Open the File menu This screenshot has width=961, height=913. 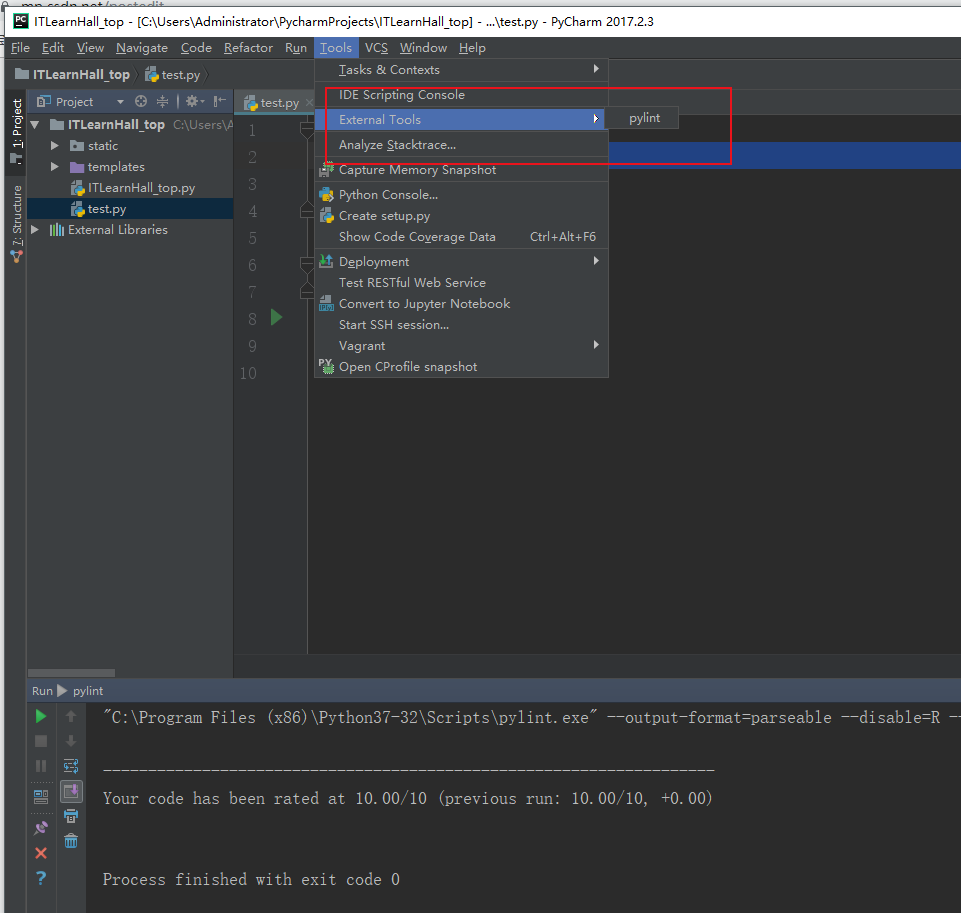click(x=20, y=48)
